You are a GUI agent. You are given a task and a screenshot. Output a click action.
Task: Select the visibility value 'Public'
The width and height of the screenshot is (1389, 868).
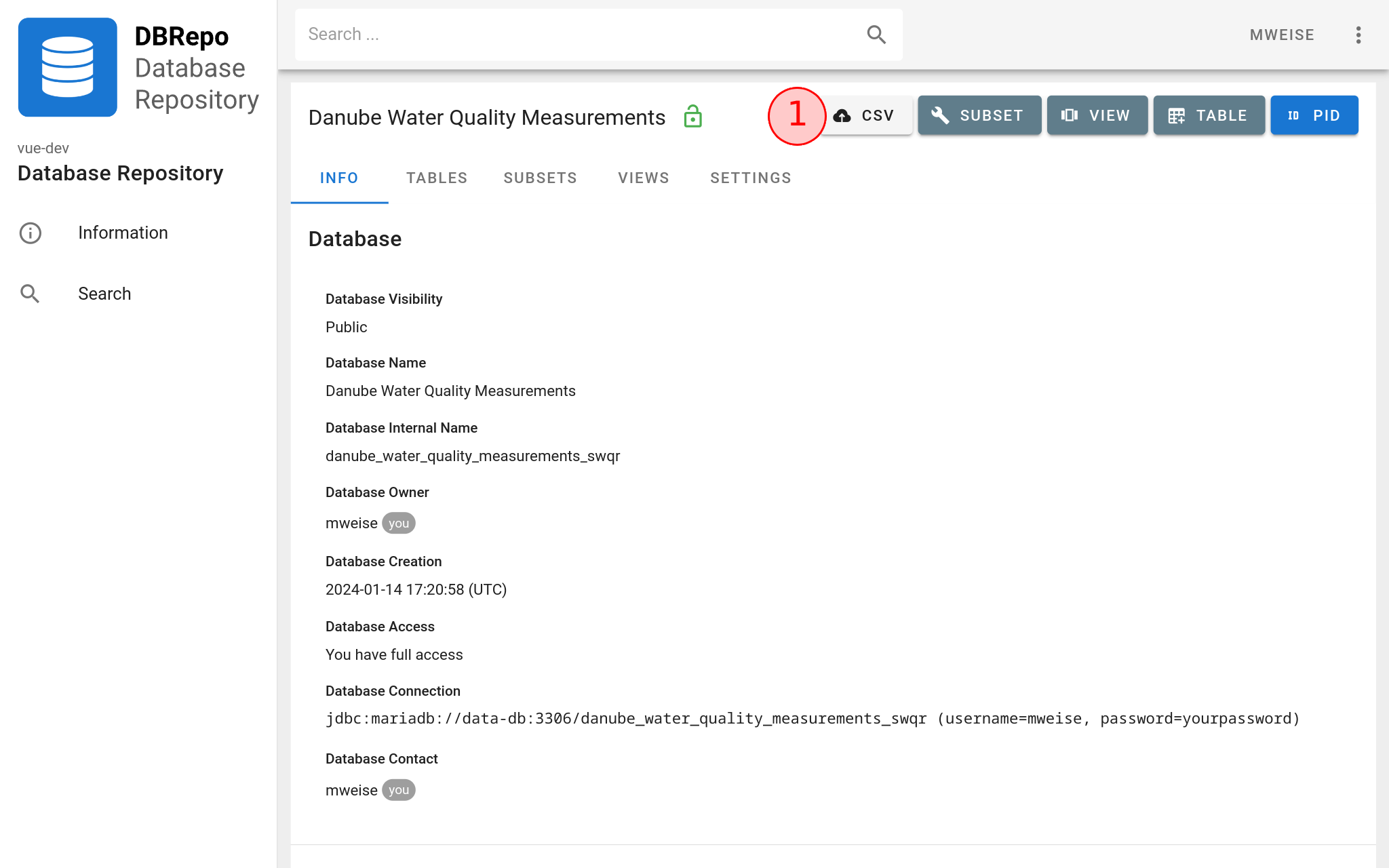tap(346, 327)
